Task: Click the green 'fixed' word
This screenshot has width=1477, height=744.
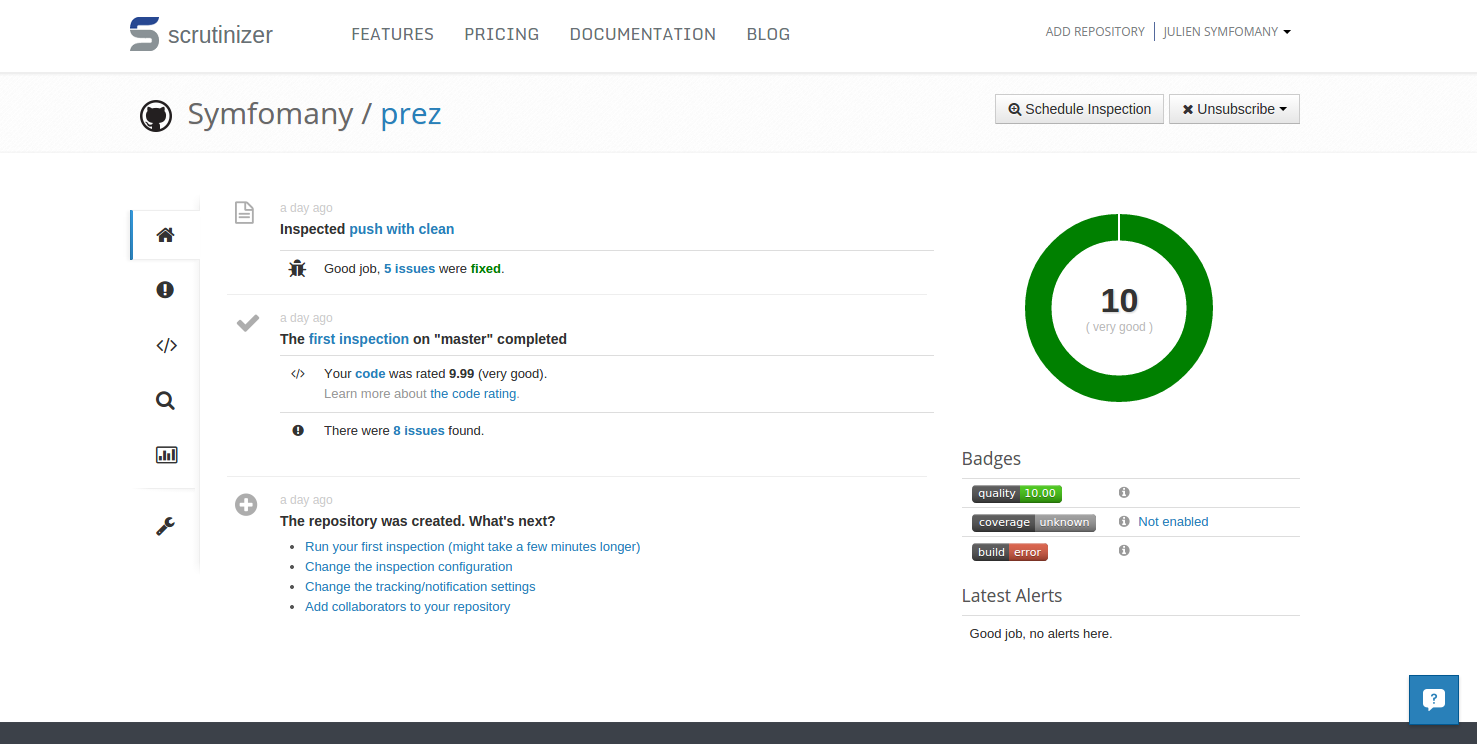Action: click(x=486, y=269)
